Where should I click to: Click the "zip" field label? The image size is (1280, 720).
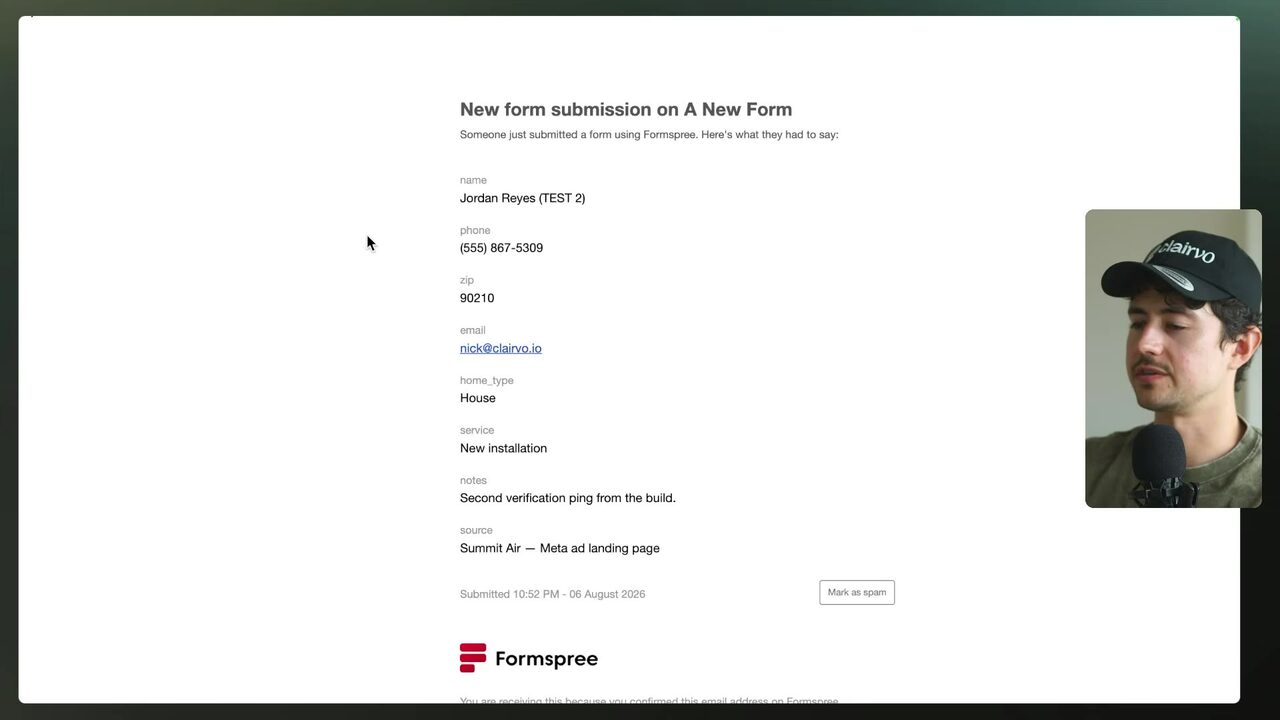point(467,280)
